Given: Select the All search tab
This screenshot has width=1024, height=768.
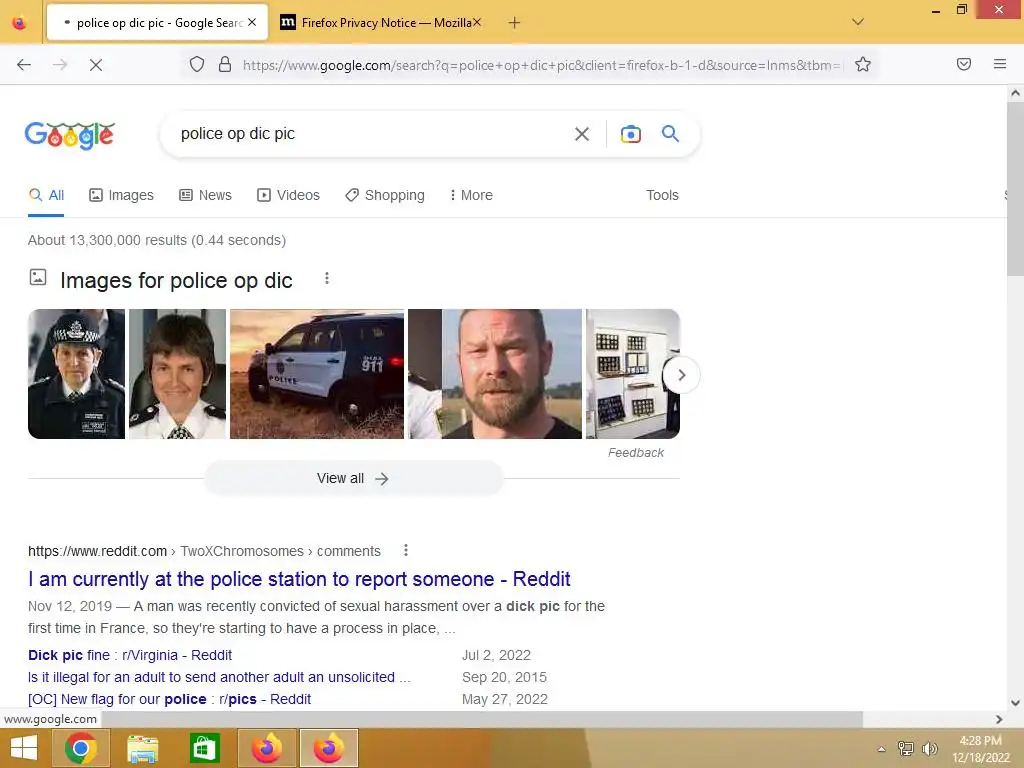Looking at the screenshot, I should pos(46,195).
